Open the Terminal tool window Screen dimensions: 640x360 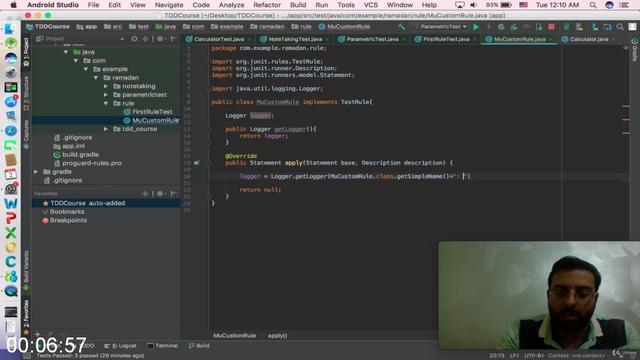(x=162, y=346)
